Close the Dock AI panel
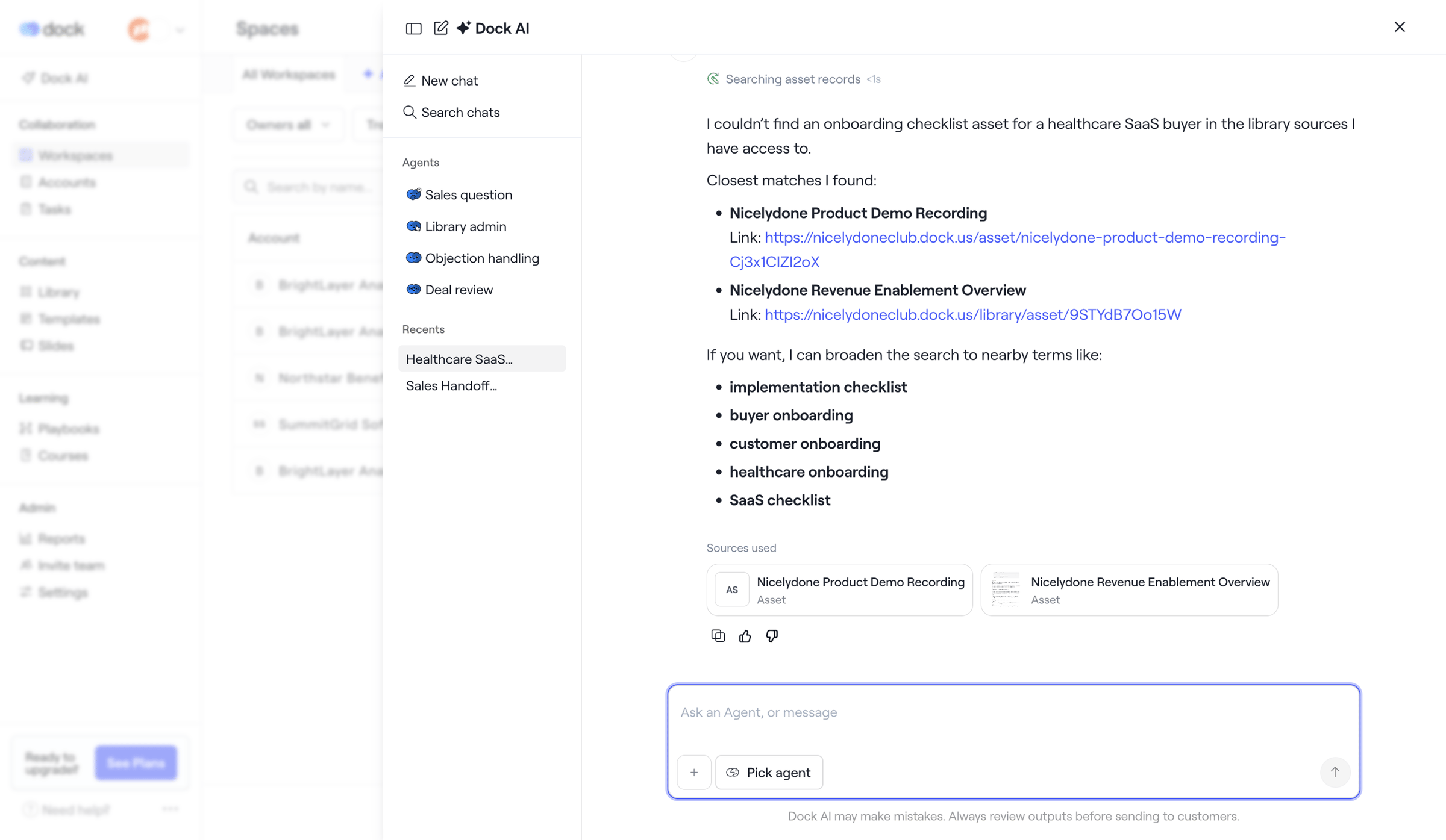This screenshot has height=840, width=1446. [x=1400, y=27]
